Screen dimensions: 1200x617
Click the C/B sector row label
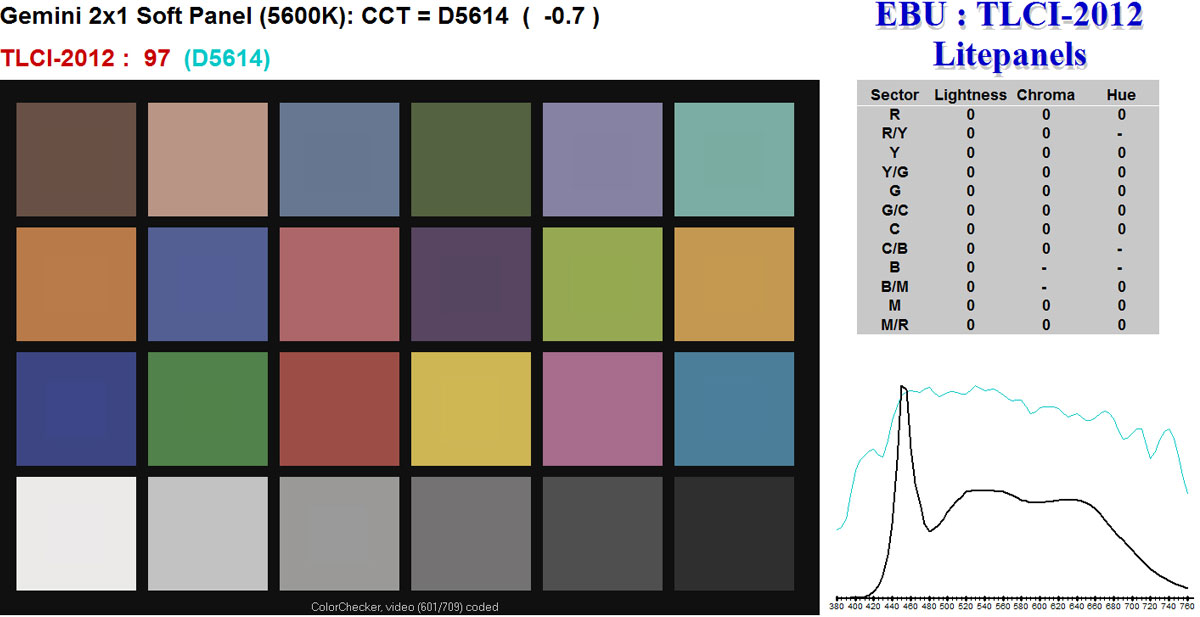(x=894, y=248)
